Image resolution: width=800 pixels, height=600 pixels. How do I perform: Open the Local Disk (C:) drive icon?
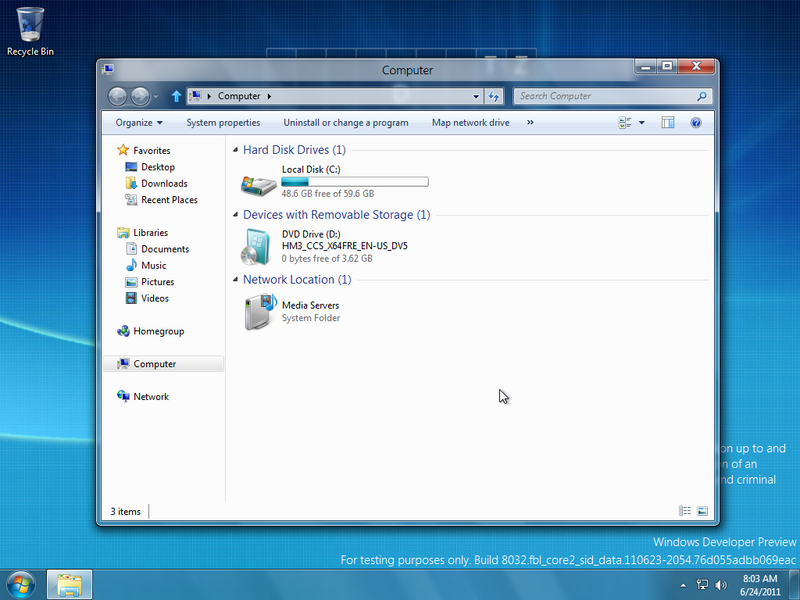[x=259, y=183]
